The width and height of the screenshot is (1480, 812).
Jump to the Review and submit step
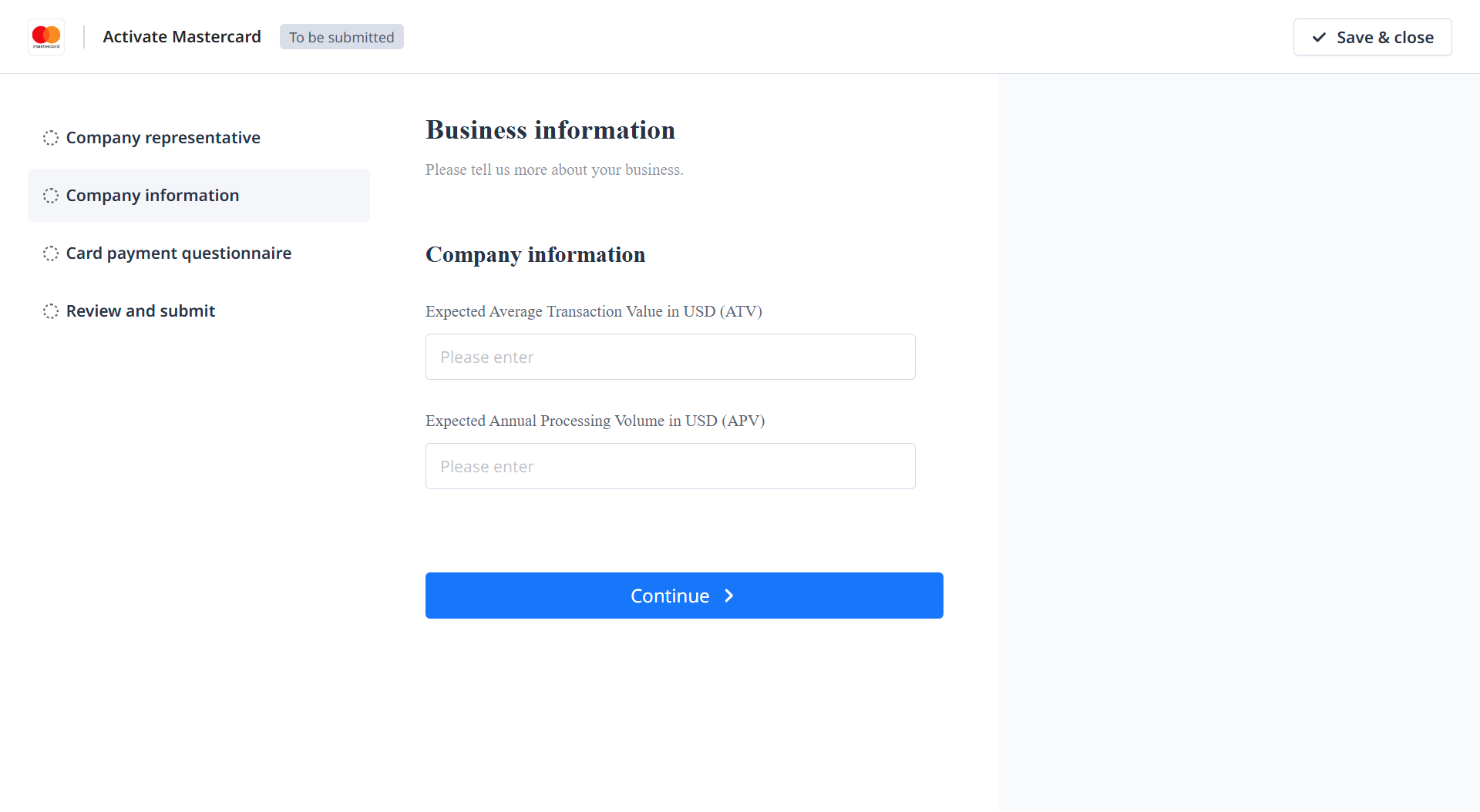click(x=140, y=311)
